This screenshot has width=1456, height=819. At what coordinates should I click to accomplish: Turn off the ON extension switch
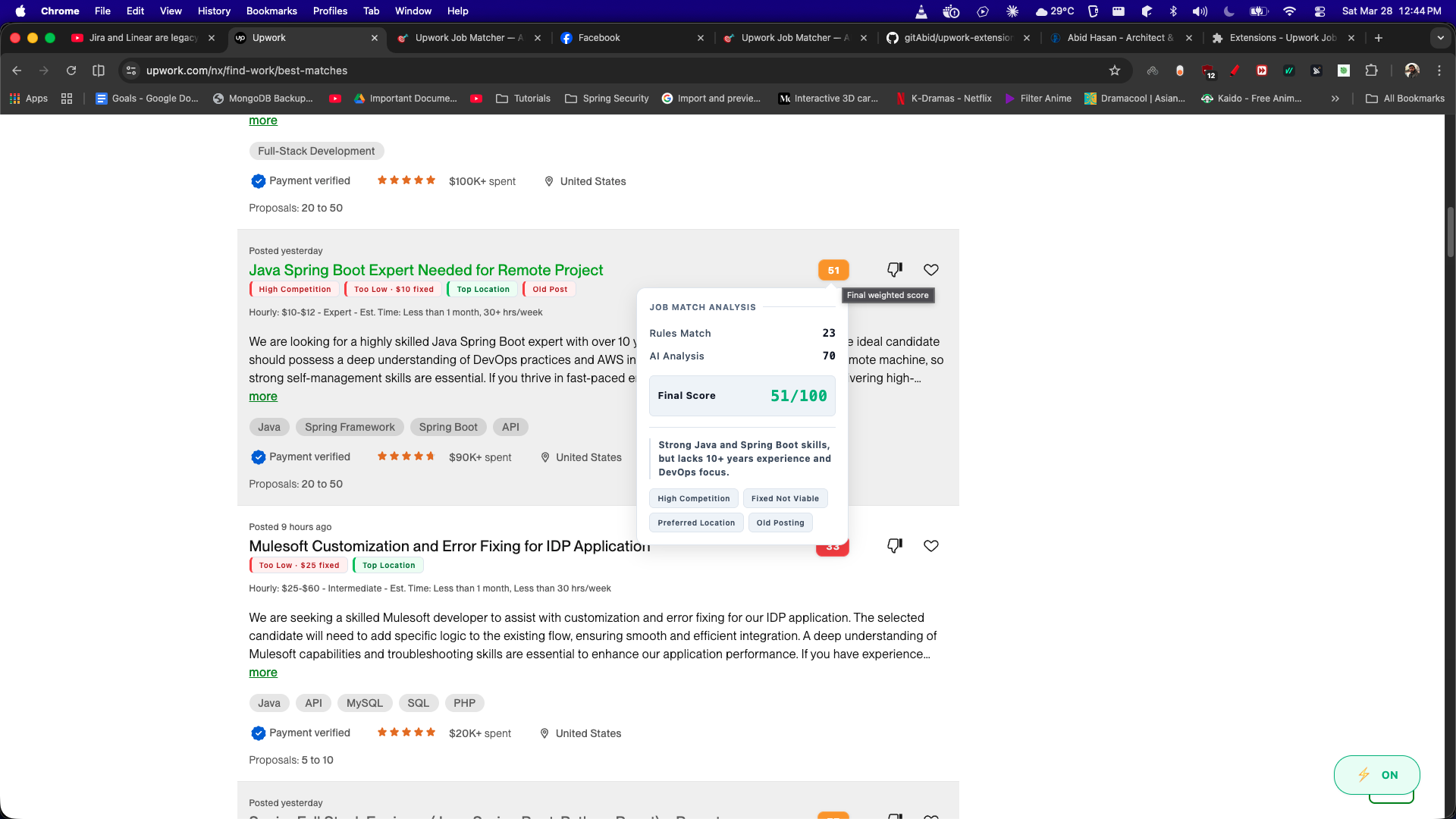pos(1377,775)
